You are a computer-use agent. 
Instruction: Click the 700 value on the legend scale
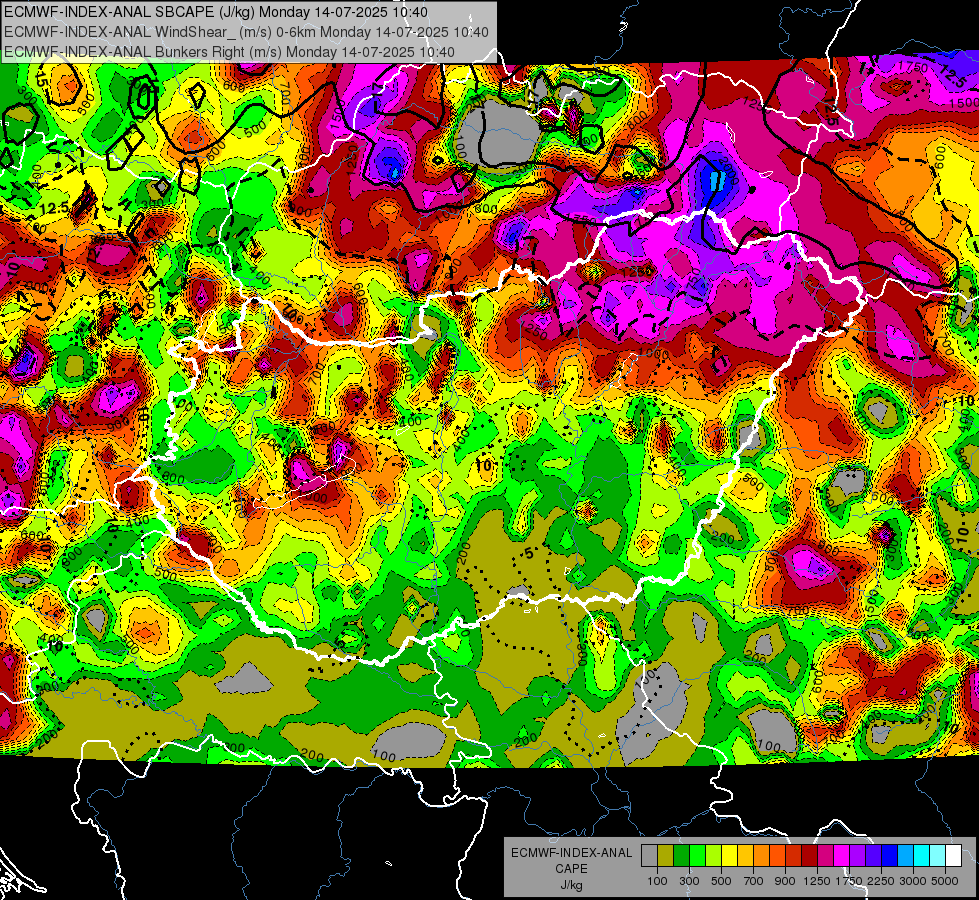pyautogui.click(x=754, y=881)
